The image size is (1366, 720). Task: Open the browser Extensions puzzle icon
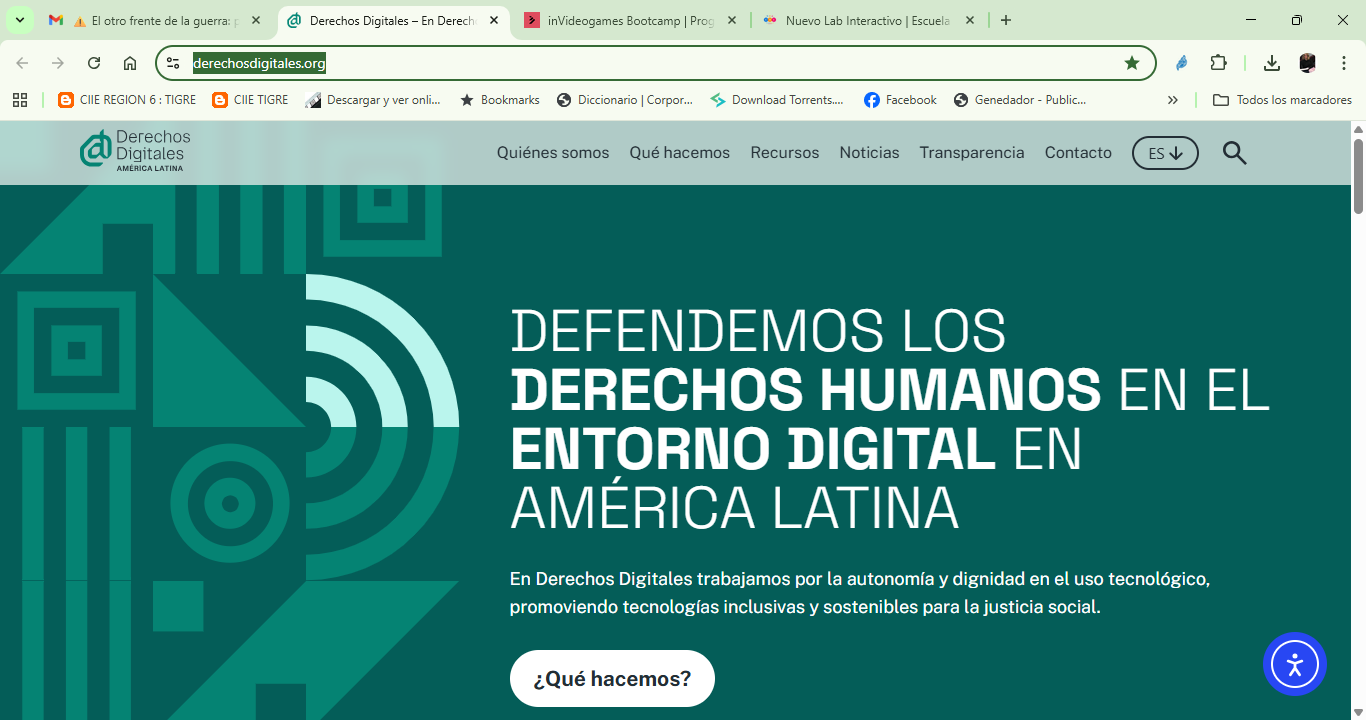[x=1218, y=62]
